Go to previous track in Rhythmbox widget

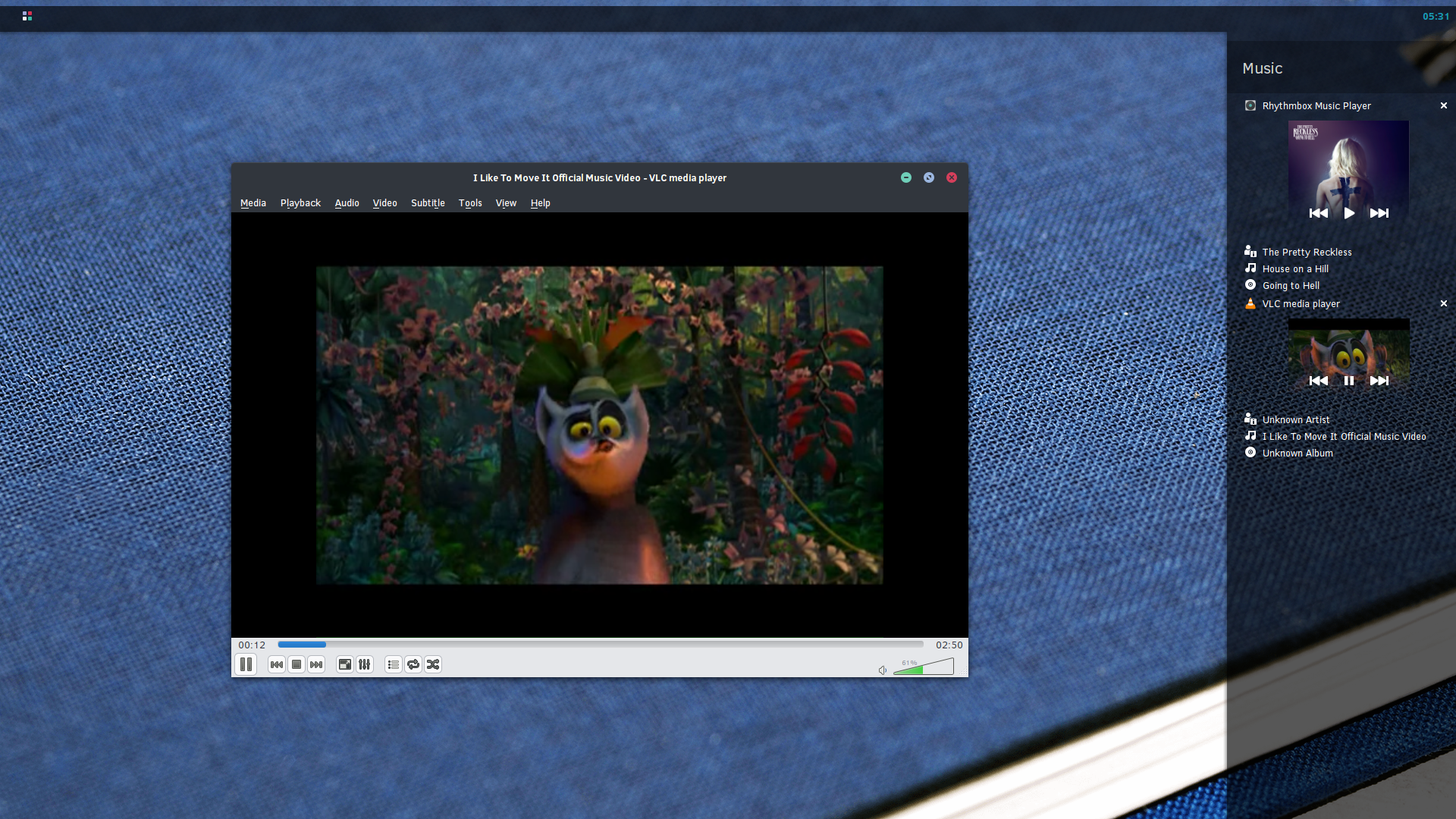click(1319, 213)
